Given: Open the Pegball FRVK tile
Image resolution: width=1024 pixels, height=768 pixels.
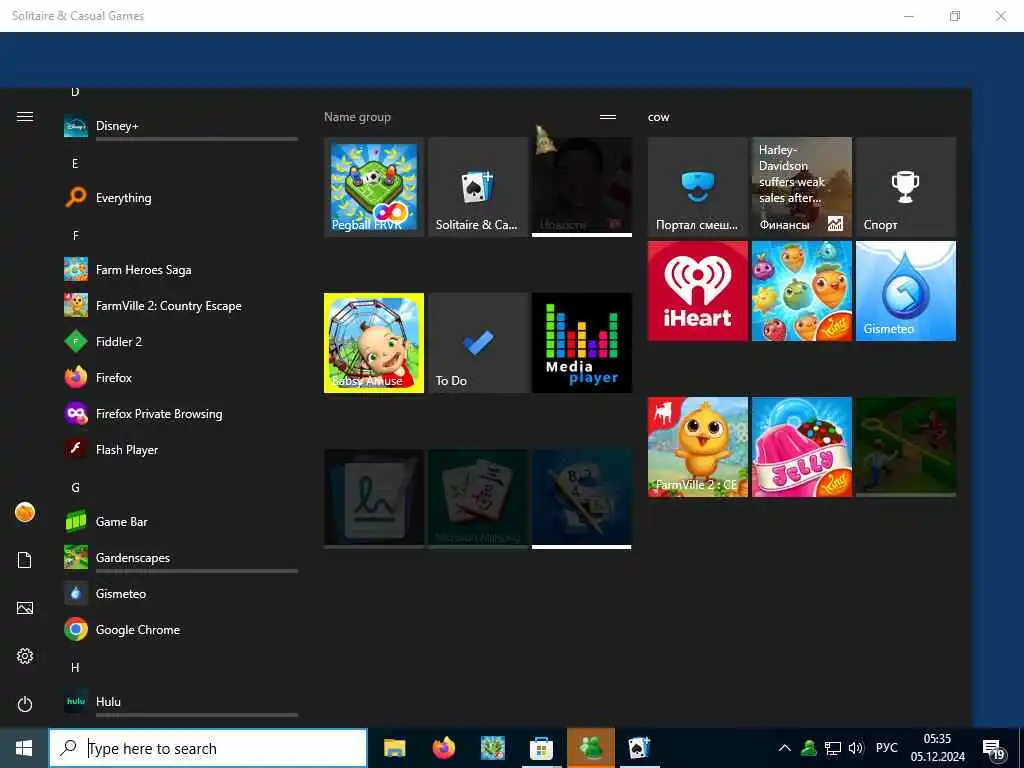Looking at the screenshot, I should point(374,187).
